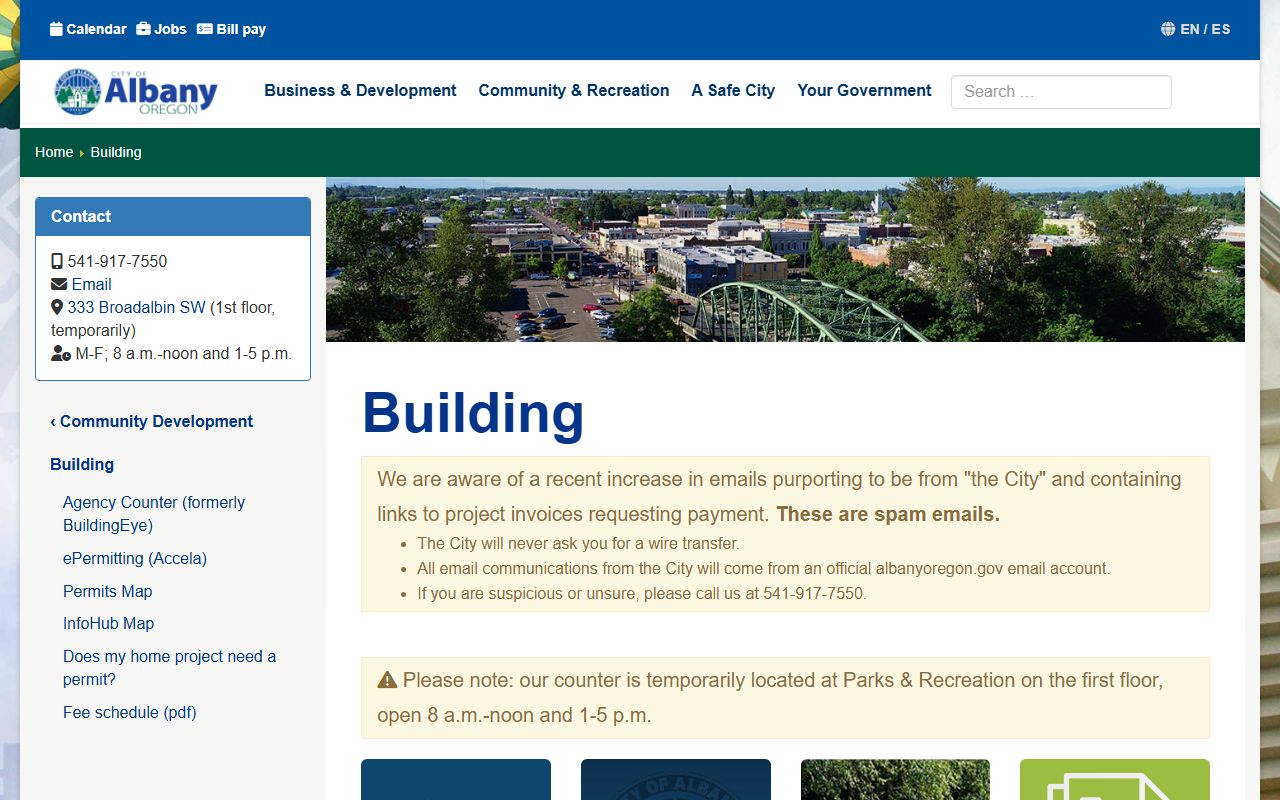Click the green document icon tile
This screenshot has width=1280, height=800.
(x=1115, y=779)
